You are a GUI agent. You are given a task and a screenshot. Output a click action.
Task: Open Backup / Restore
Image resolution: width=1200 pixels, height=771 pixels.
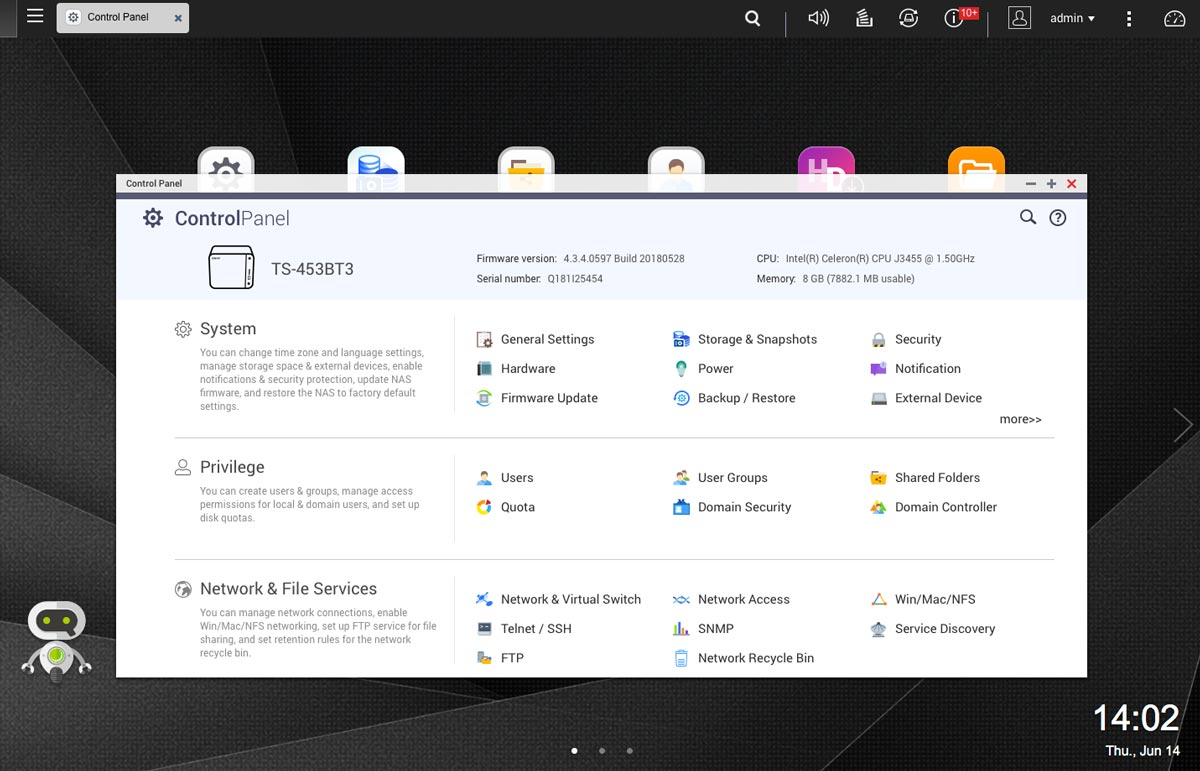tap(734, 398)
